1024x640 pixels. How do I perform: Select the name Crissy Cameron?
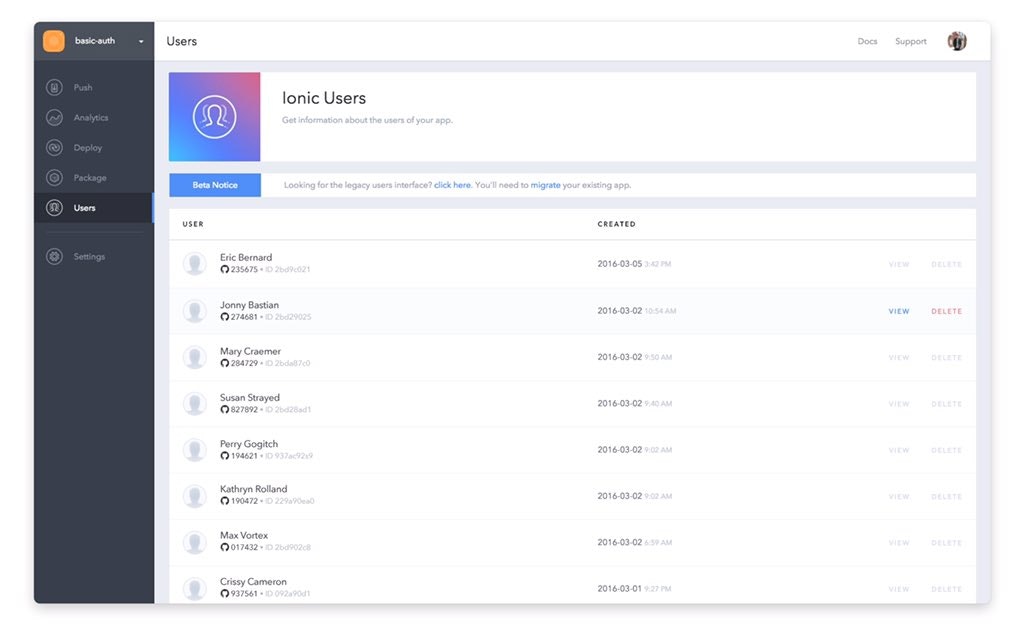[253, 582]
